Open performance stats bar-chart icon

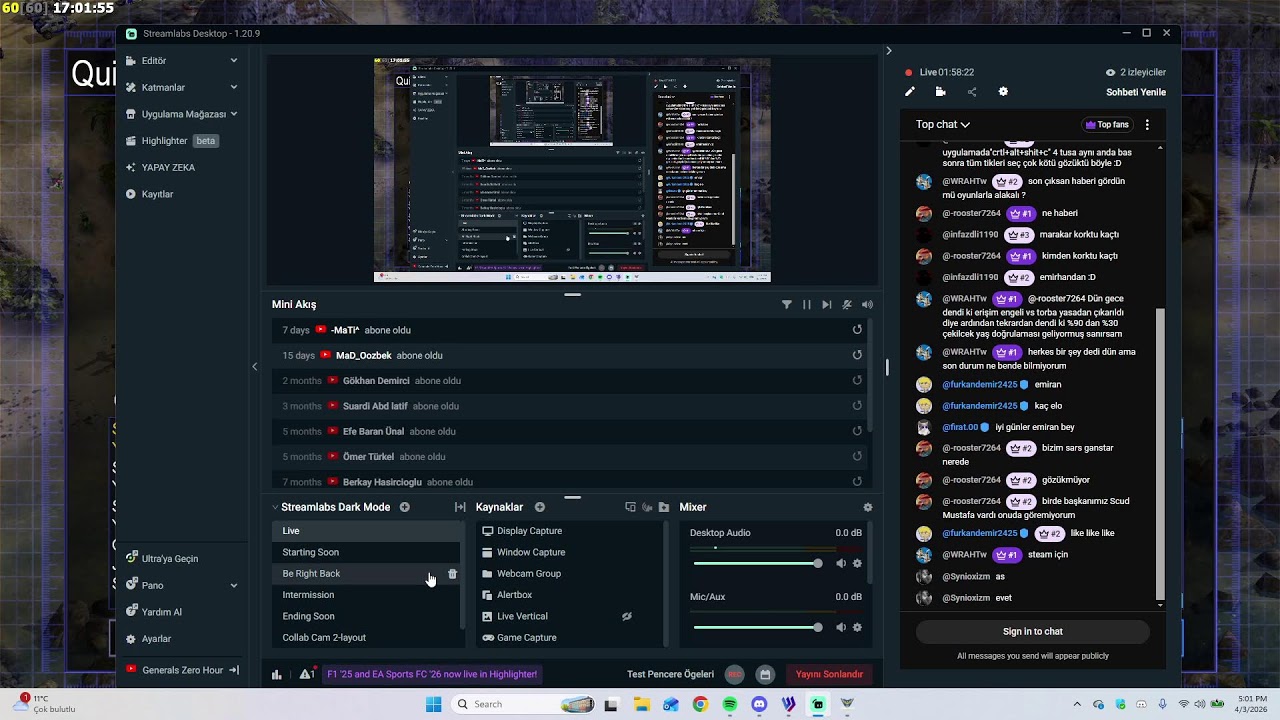click(277, 674)
